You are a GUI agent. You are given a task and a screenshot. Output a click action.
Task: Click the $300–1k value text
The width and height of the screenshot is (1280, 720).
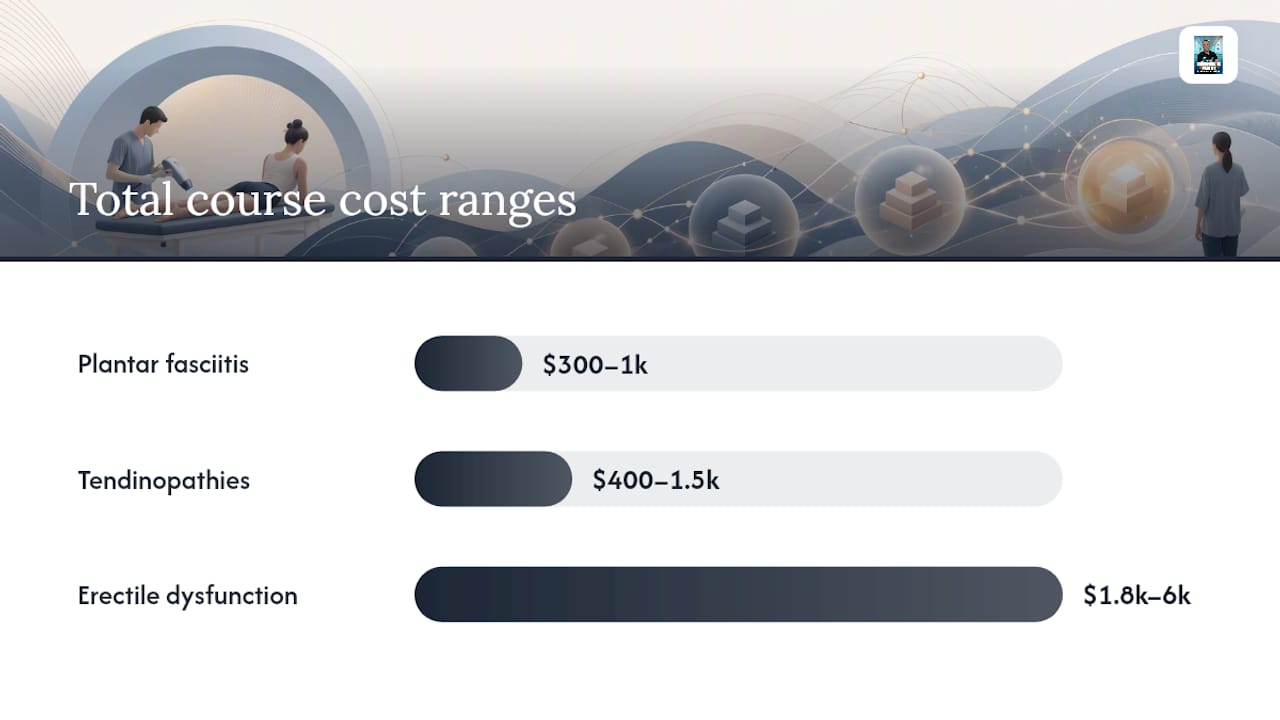(595, 364)
